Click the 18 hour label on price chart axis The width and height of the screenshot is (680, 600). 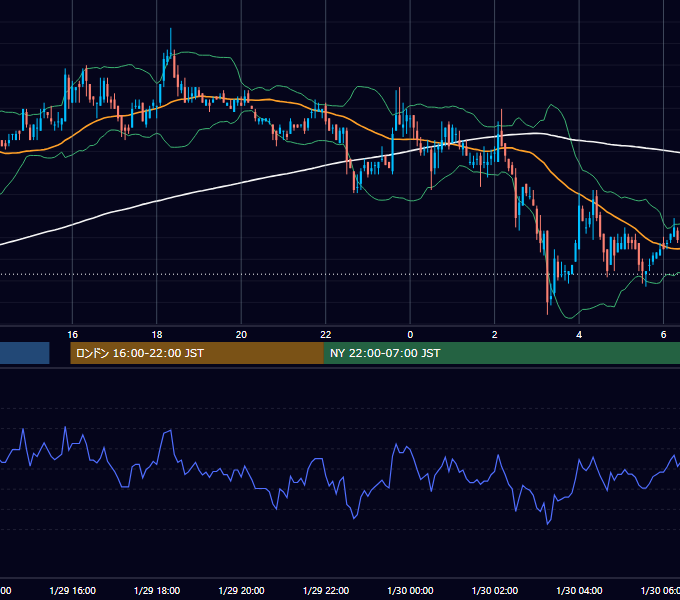[x=157, y=335]
